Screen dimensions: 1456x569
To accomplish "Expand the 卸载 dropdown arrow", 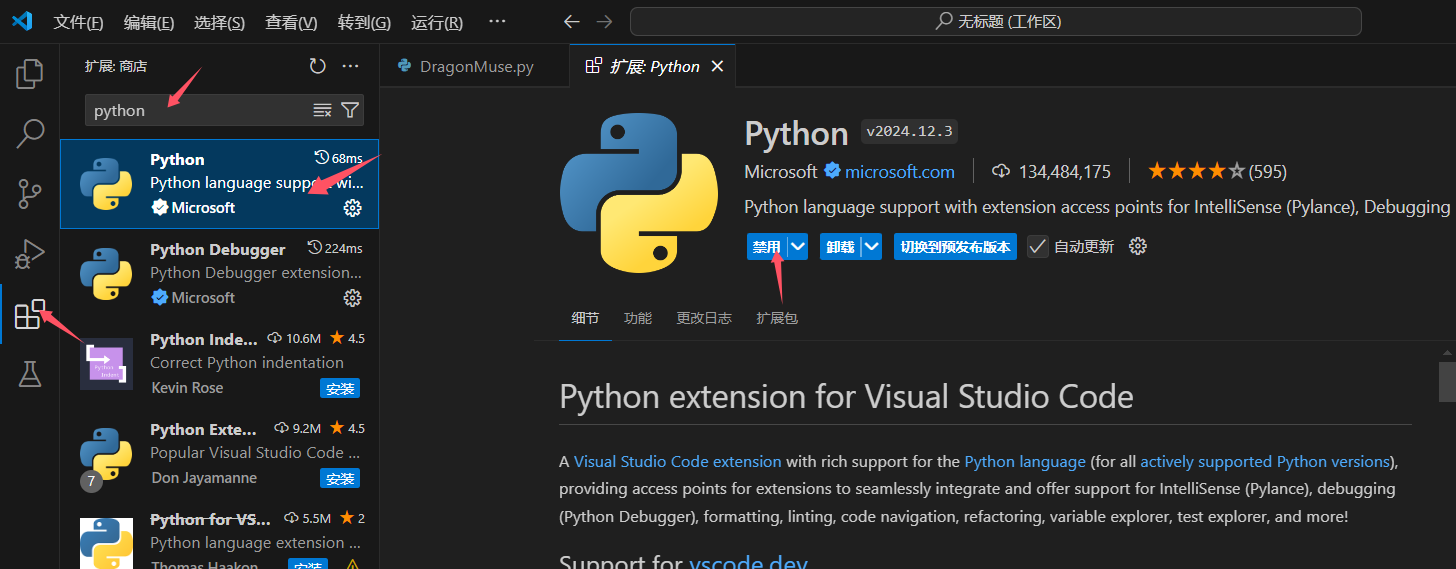I will click(x=871, y=246).
